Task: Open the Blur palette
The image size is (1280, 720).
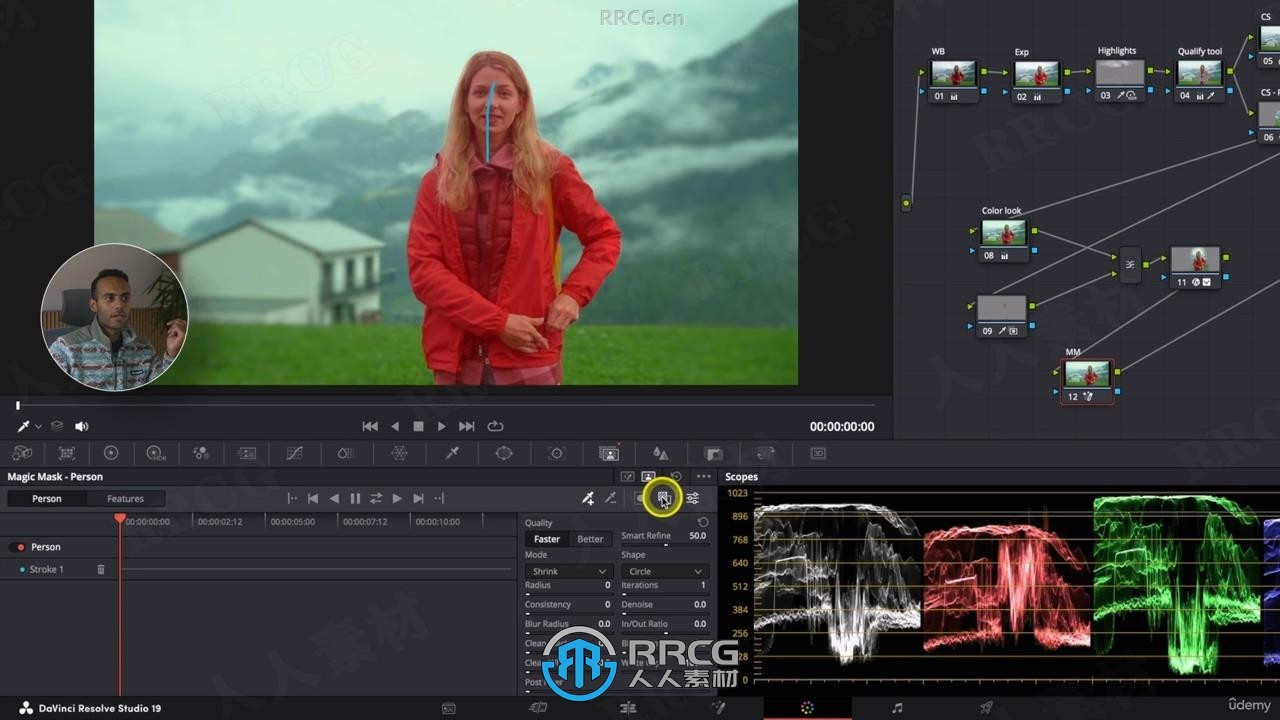Action: pos(660,453)
